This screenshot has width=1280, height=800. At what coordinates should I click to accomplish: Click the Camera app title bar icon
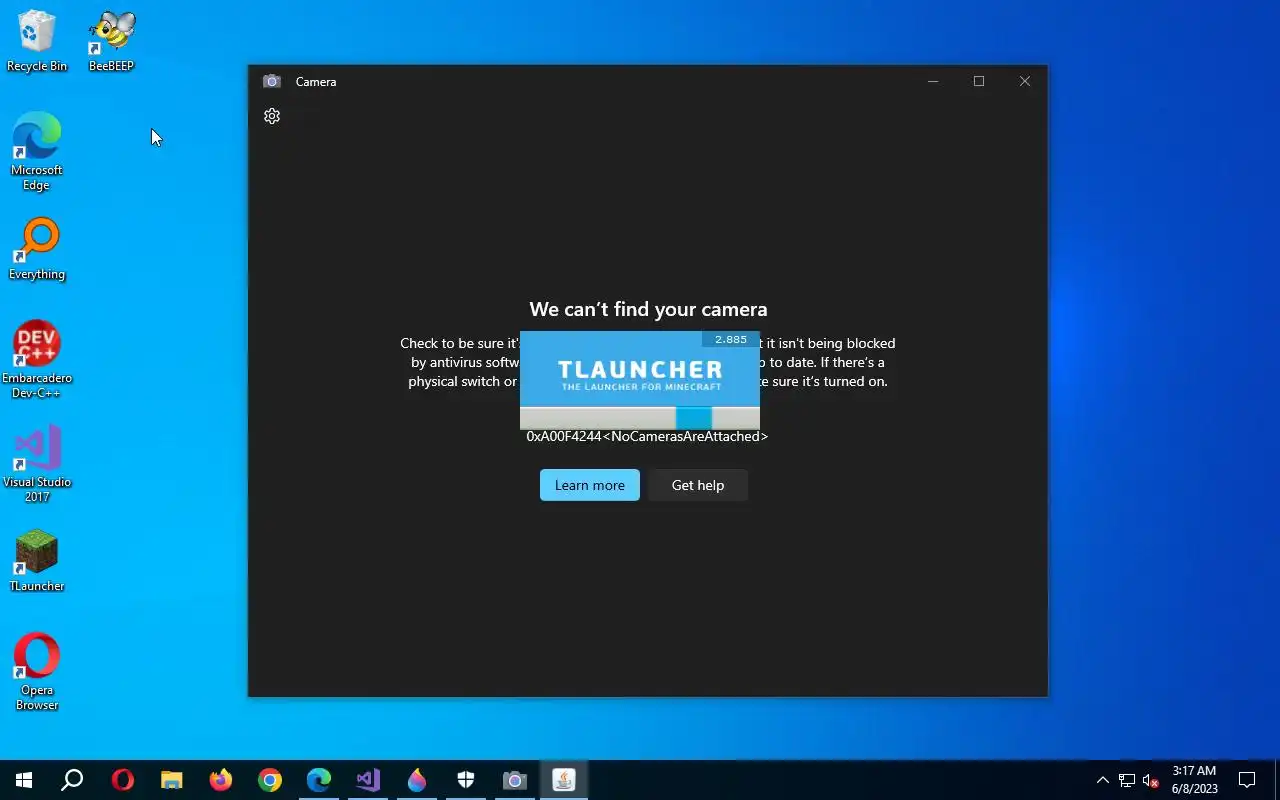(271, 81)
